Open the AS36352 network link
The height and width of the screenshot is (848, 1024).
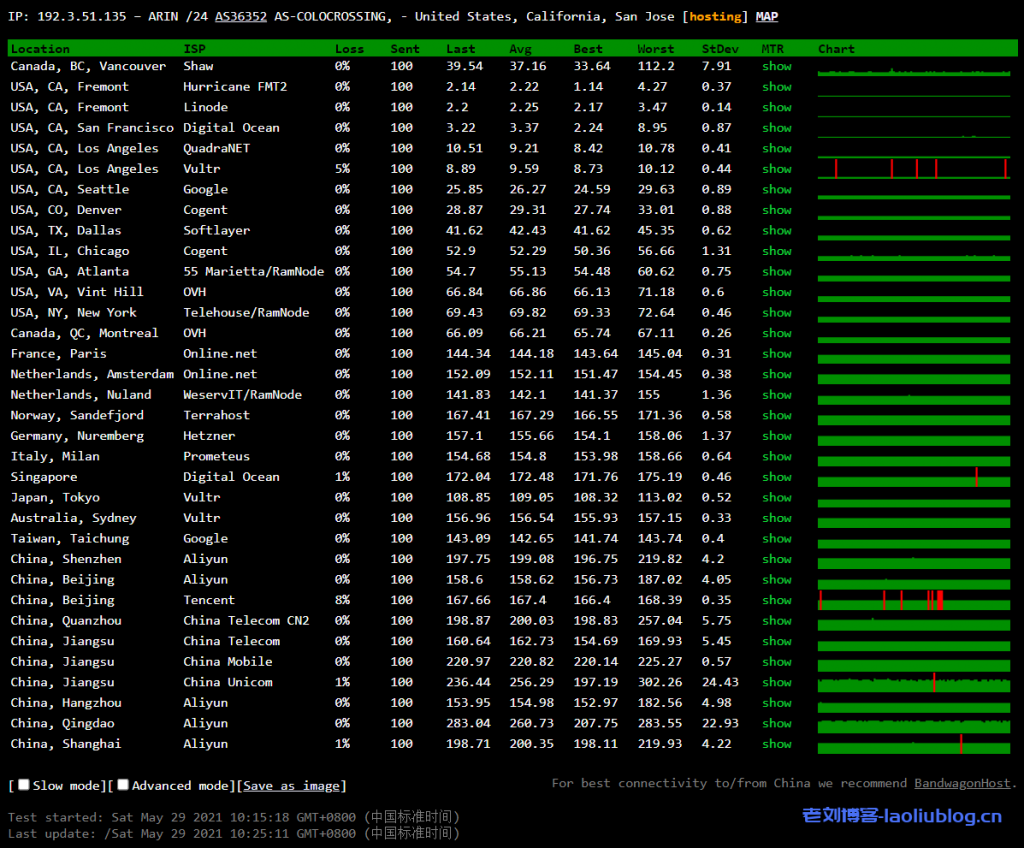pos(240,16)
